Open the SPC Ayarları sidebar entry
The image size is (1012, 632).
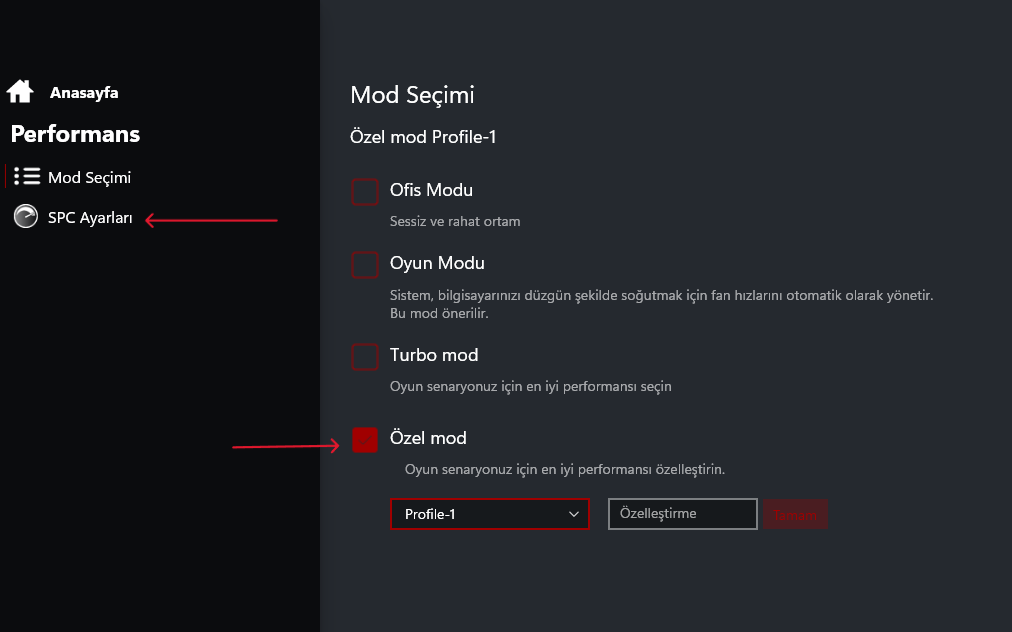[90, 218]
